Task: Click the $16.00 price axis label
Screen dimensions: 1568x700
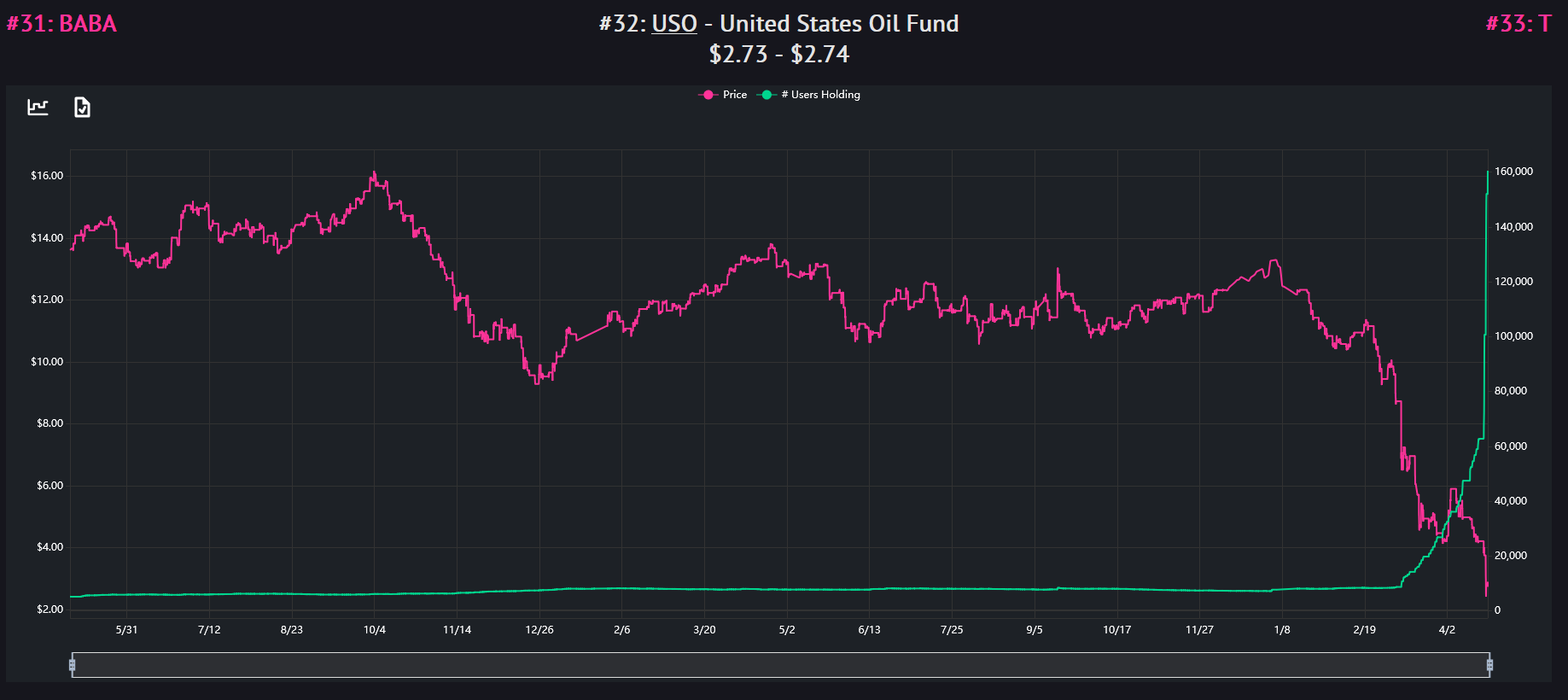Action: pyautogui.click(x=47, y=176)
